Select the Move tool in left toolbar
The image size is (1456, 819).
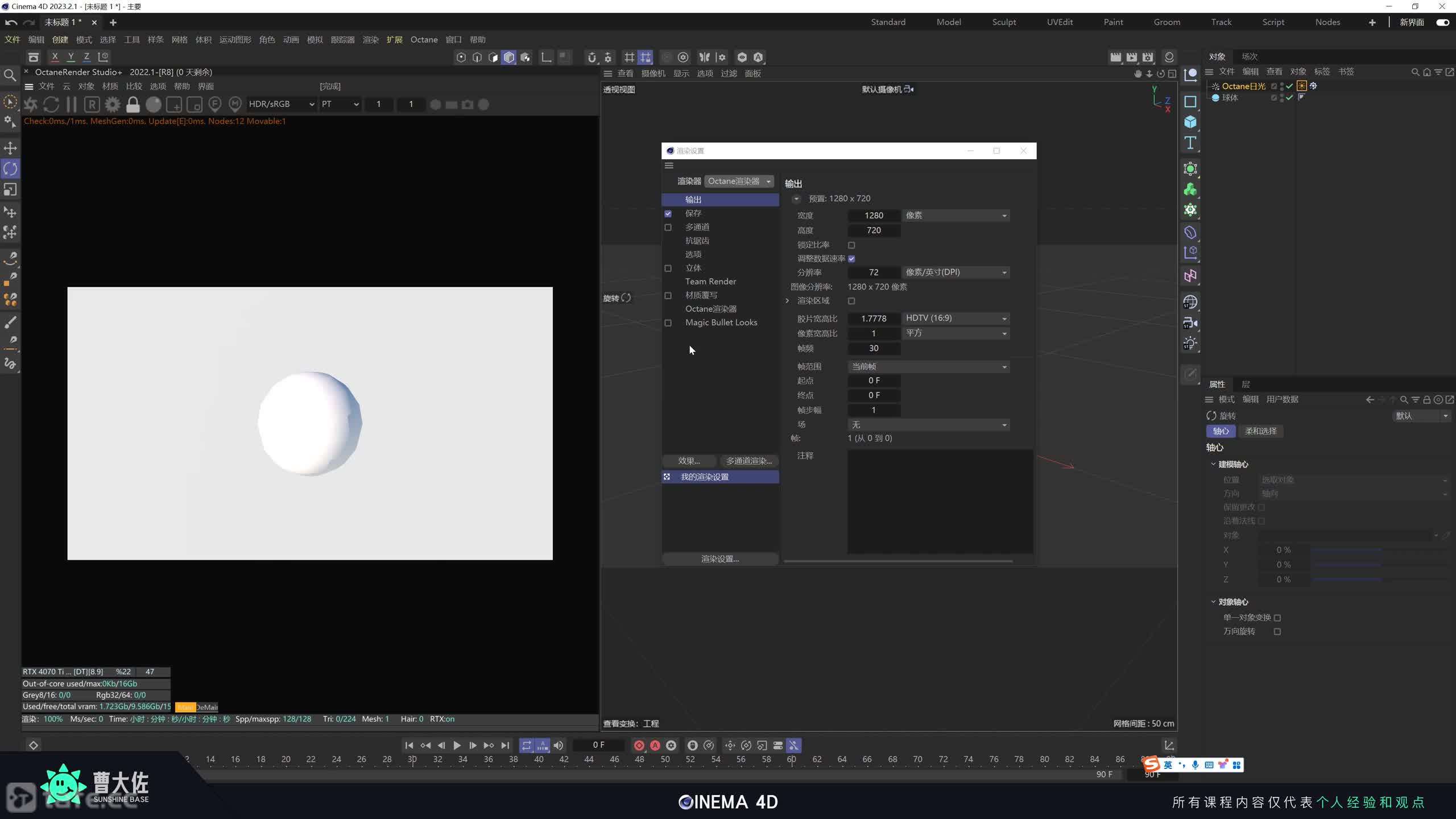(x=10, y=148)
